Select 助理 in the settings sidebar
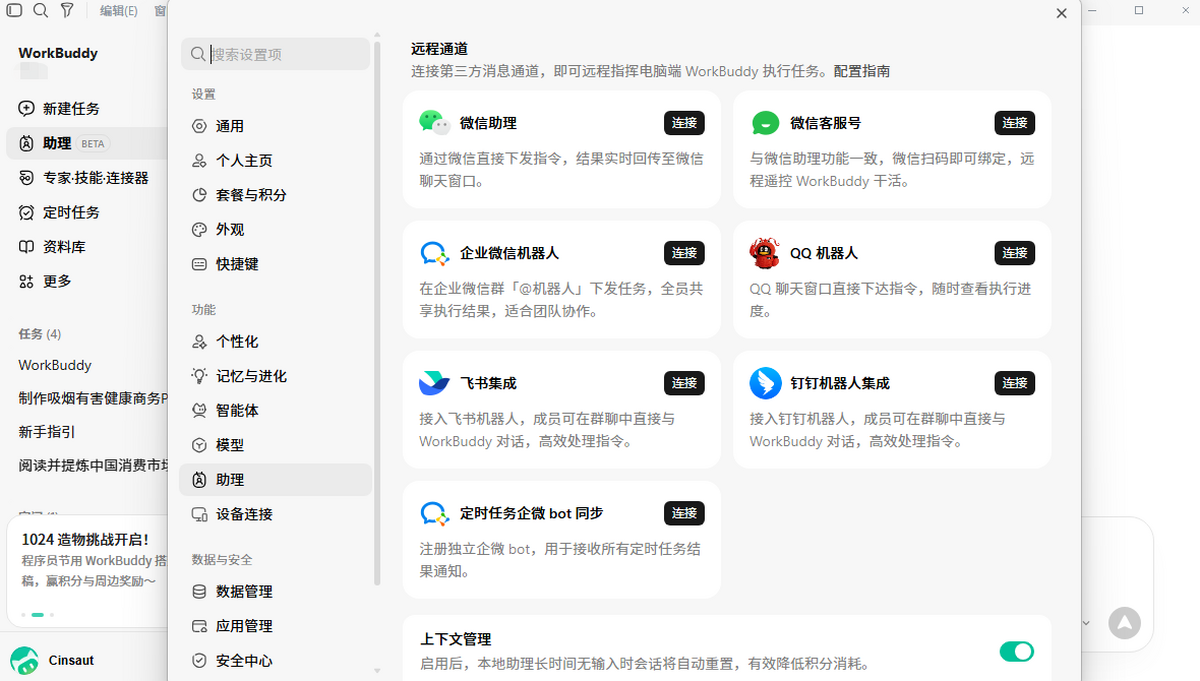 point(275,480)
